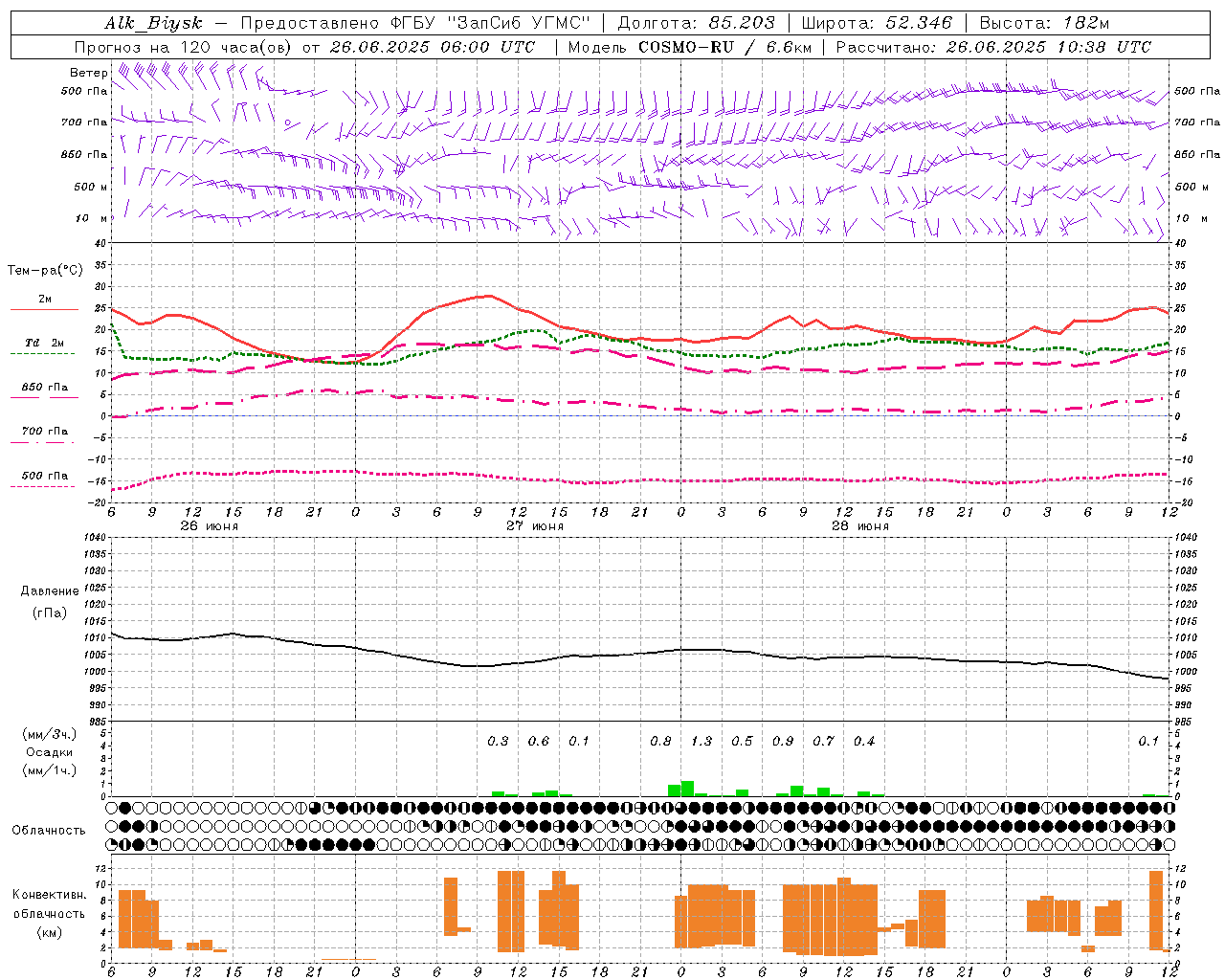Image resolution: width=1225 pixels, height=980 pixels.
Task: Click the '27 июня' date label
Action: (x=535, y=526)
